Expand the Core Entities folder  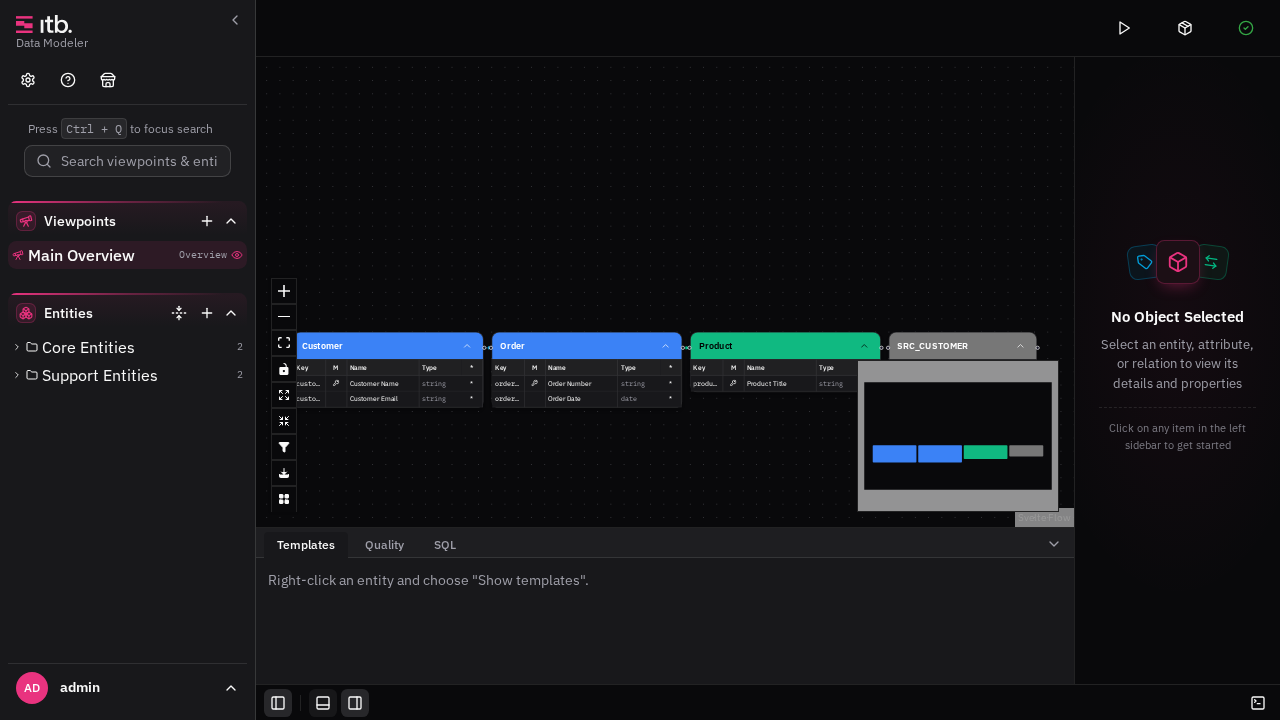pos(17,347)
